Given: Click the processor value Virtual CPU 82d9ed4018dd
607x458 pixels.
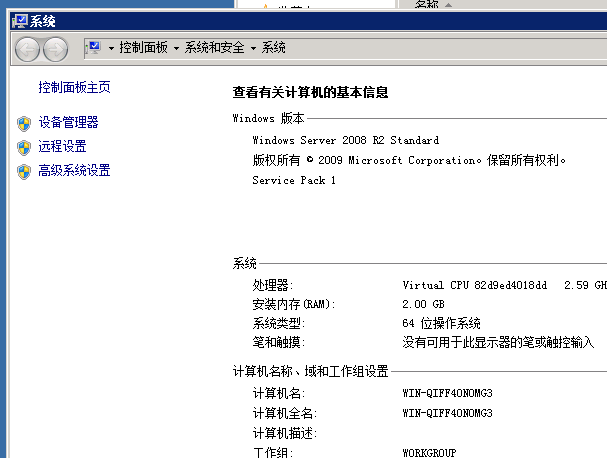Looking at the screenshot, I should (475, 285).
